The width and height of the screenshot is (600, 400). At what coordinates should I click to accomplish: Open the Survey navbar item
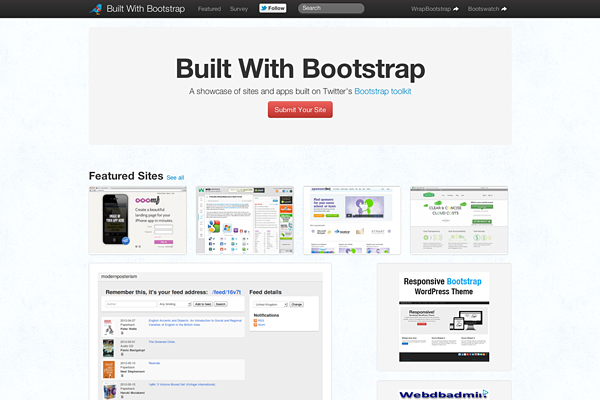(239, 9)
